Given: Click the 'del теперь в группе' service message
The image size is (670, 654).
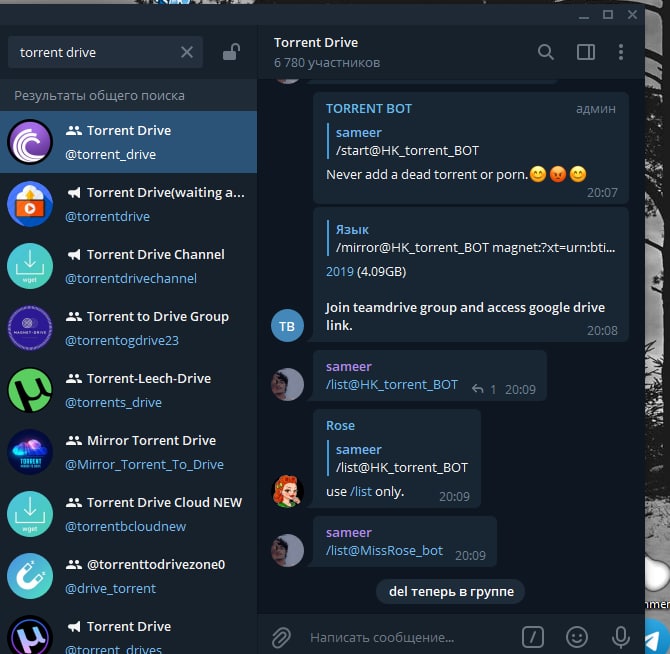Looking at the screenshot, I should tap(451, 592).
